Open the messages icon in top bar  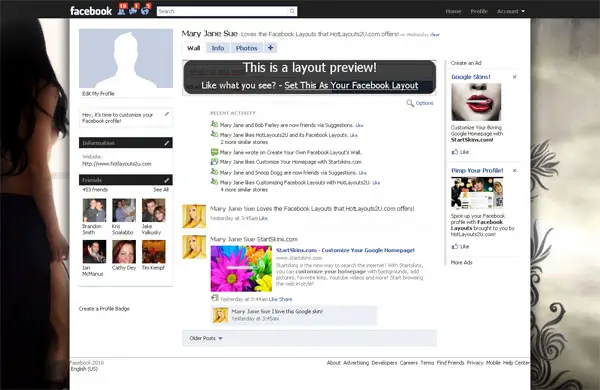(x=134, y=10)
